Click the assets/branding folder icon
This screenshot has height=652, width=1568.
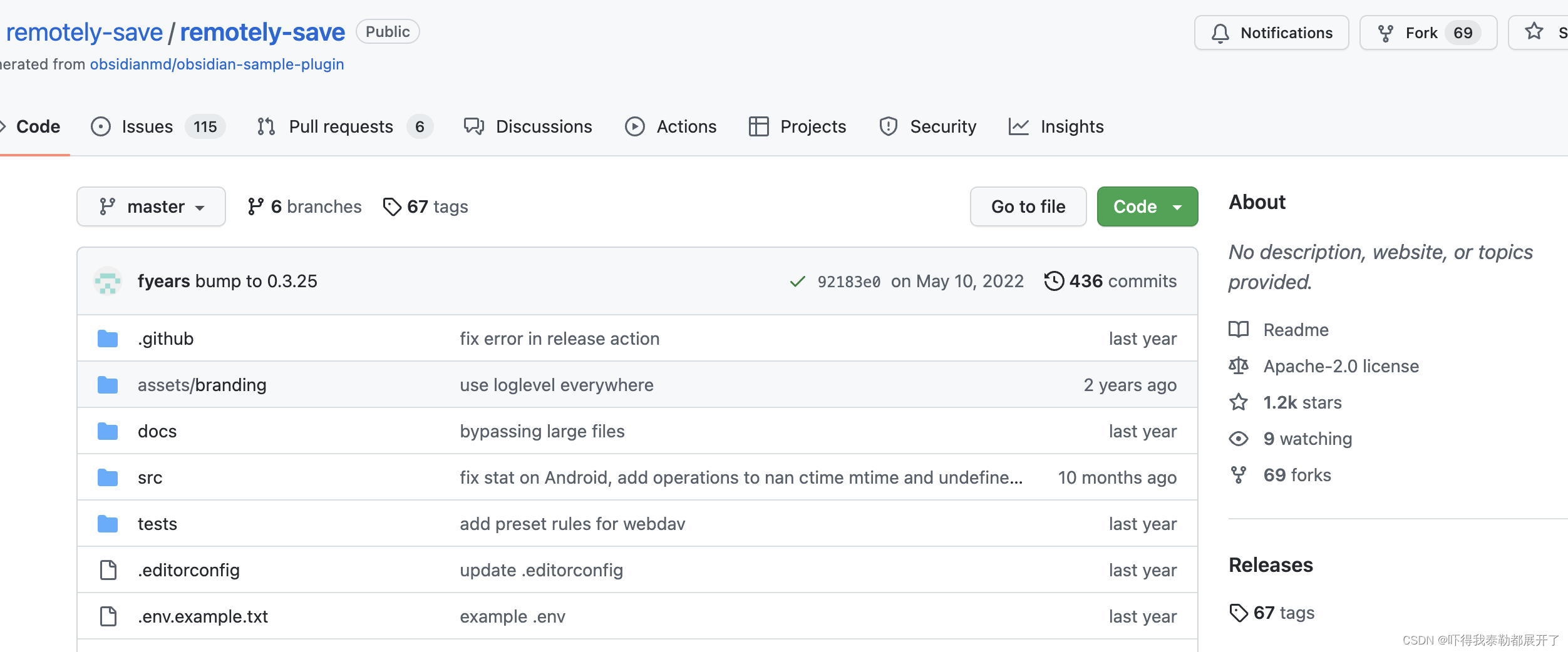tap(108, 385)
